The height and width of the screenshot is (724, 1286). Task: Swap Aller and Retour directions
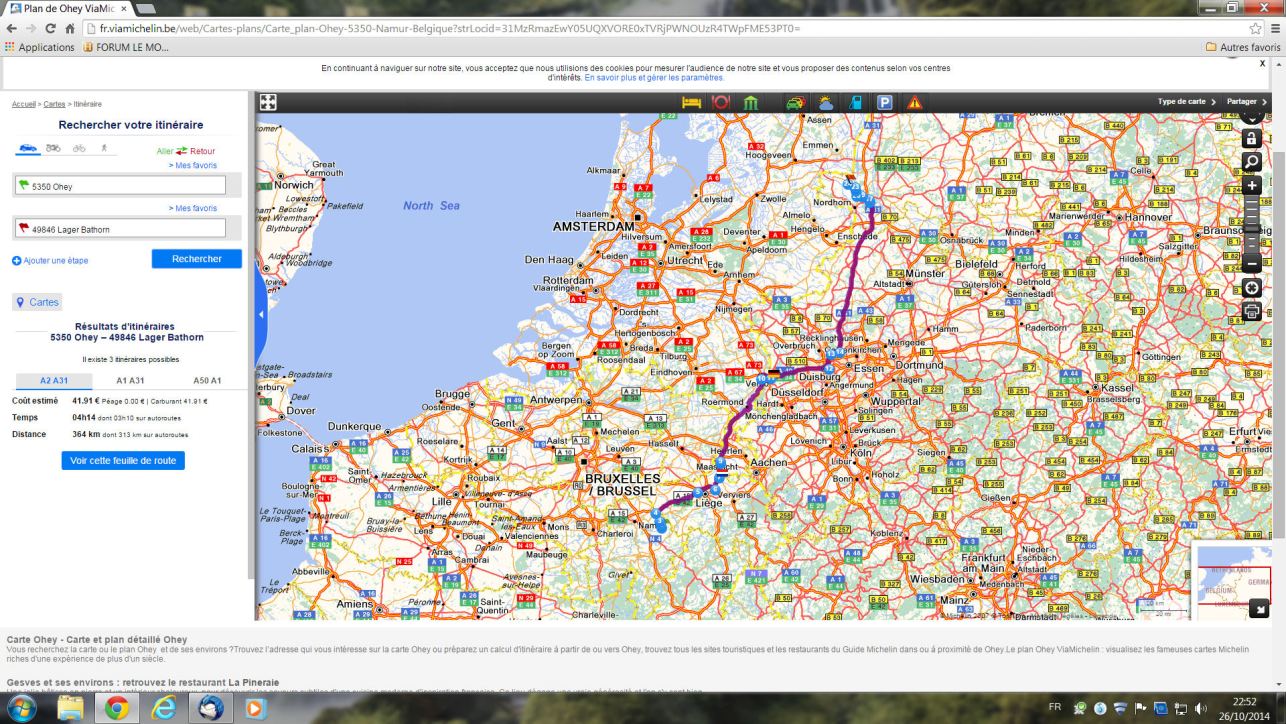point(182,151)
